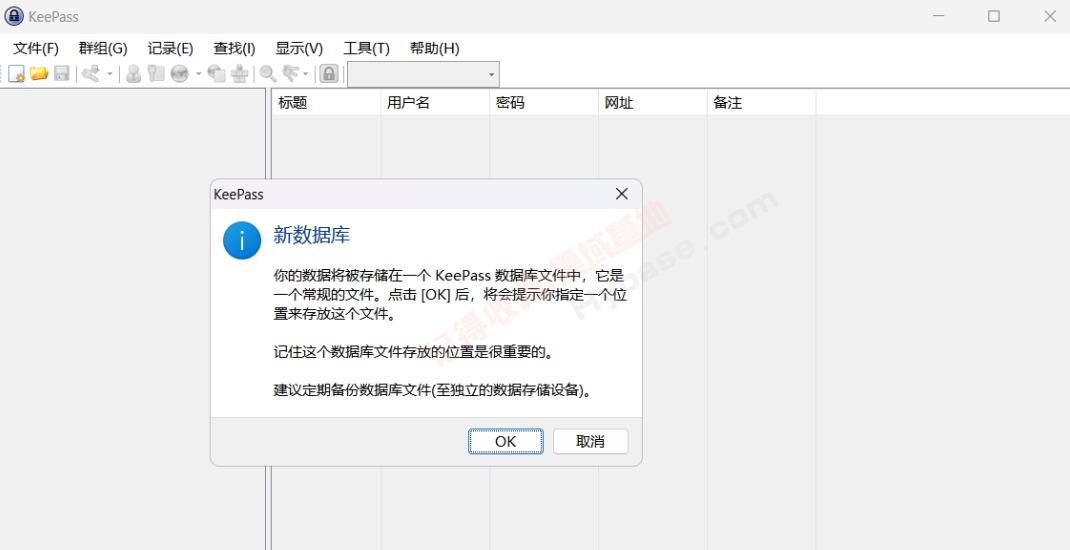This screenshot has width=1070, height=550.
Task: Click the Open URL globe icon
Action: (x=179, y=74)
